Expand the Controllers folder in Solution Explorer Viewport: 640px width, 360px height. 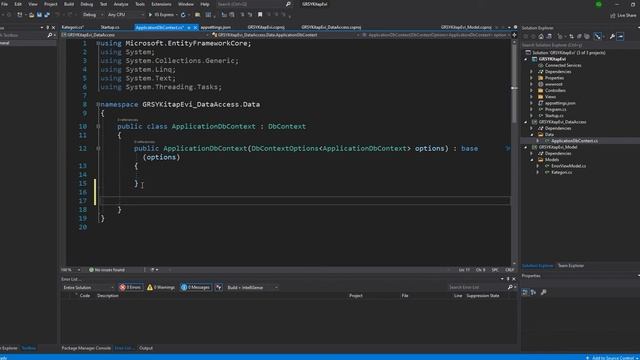[x=532, y=91]
